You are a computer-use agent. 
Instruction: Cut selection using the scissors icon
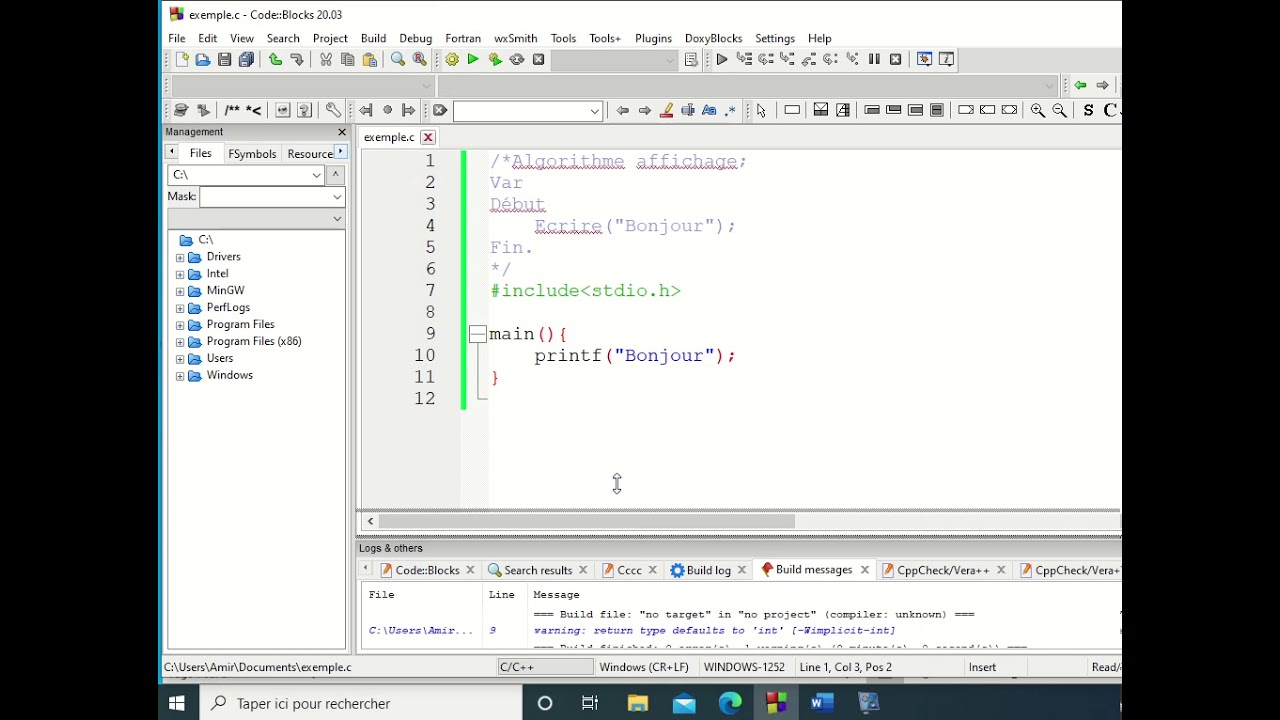pyautogui.click(x=326, y=60)
